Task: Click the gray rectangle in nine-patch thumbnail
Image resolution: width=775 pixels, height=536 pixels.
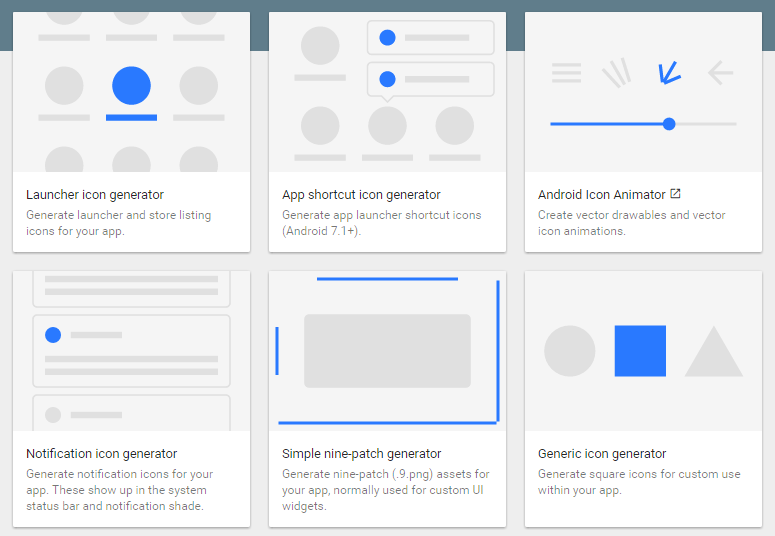Action: point(387,351)
